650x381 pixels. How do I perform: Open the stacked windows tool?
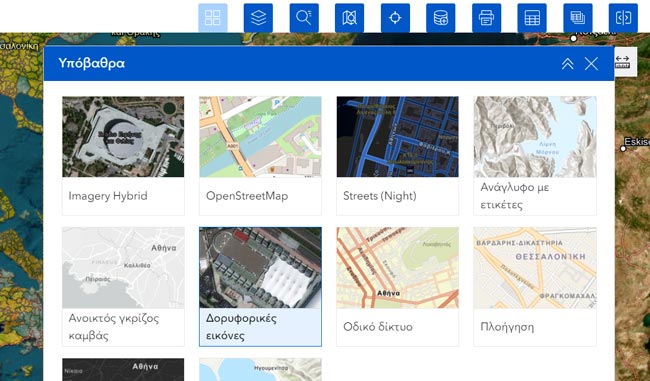click(577, 18)
